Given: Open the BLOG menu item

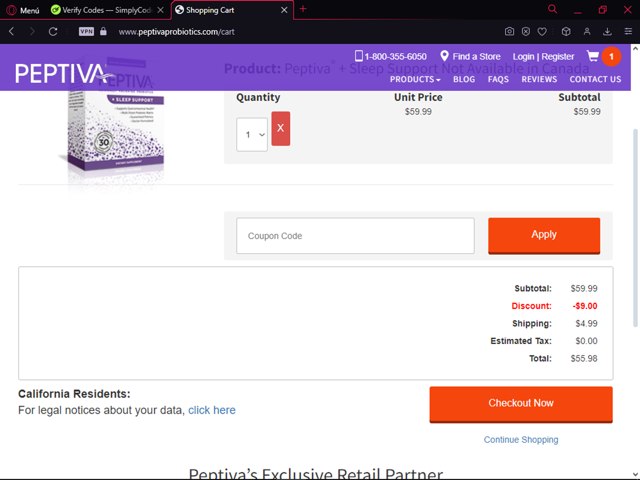Looking at the screenshot, I should pos(464,79).
